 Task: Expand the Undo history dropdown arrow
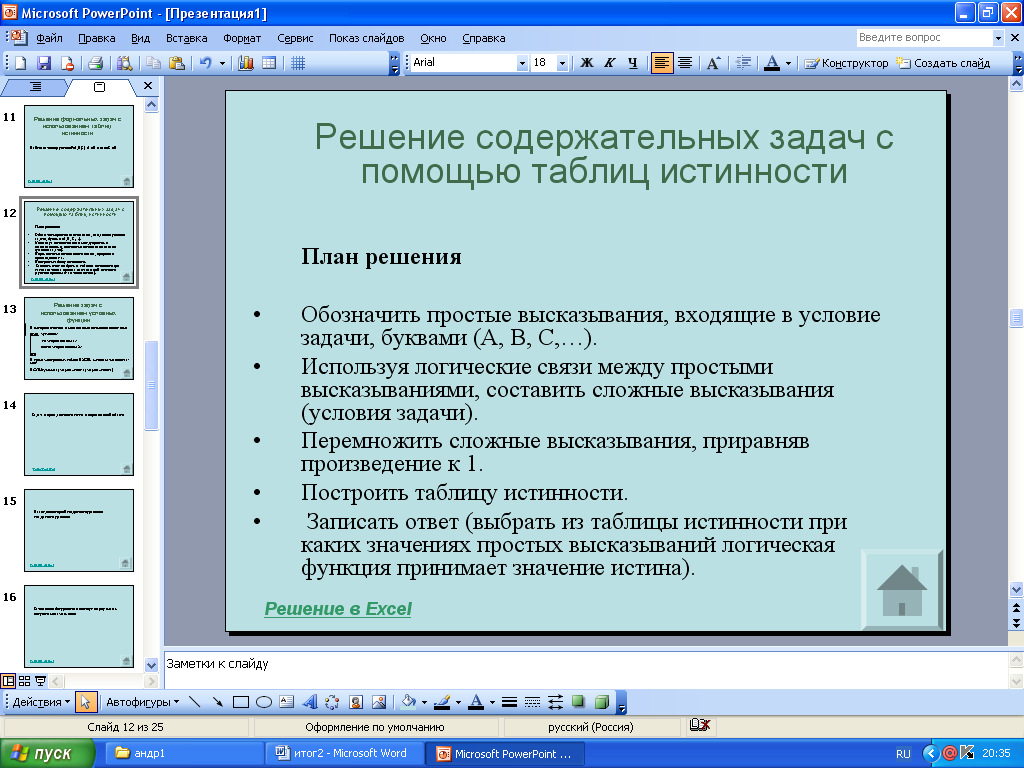click(222, 63)
